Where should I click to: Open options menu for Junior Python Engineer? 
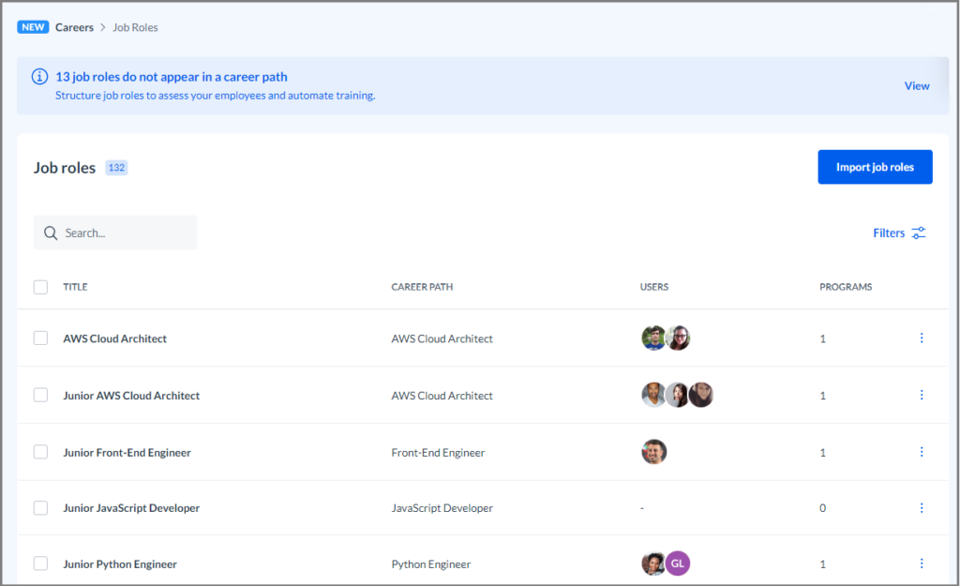point(921,563)
